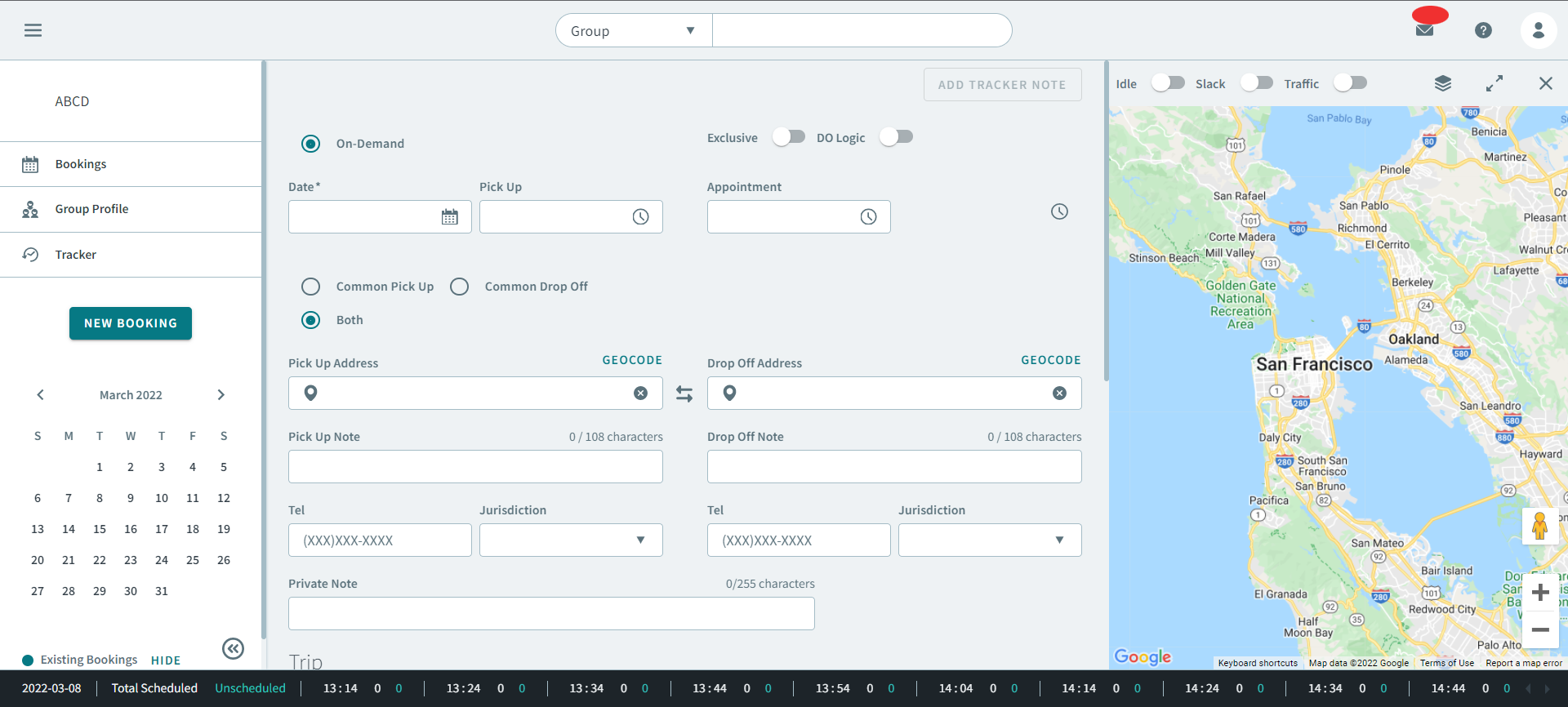Toggle the Slack switch

point(1256,83)
